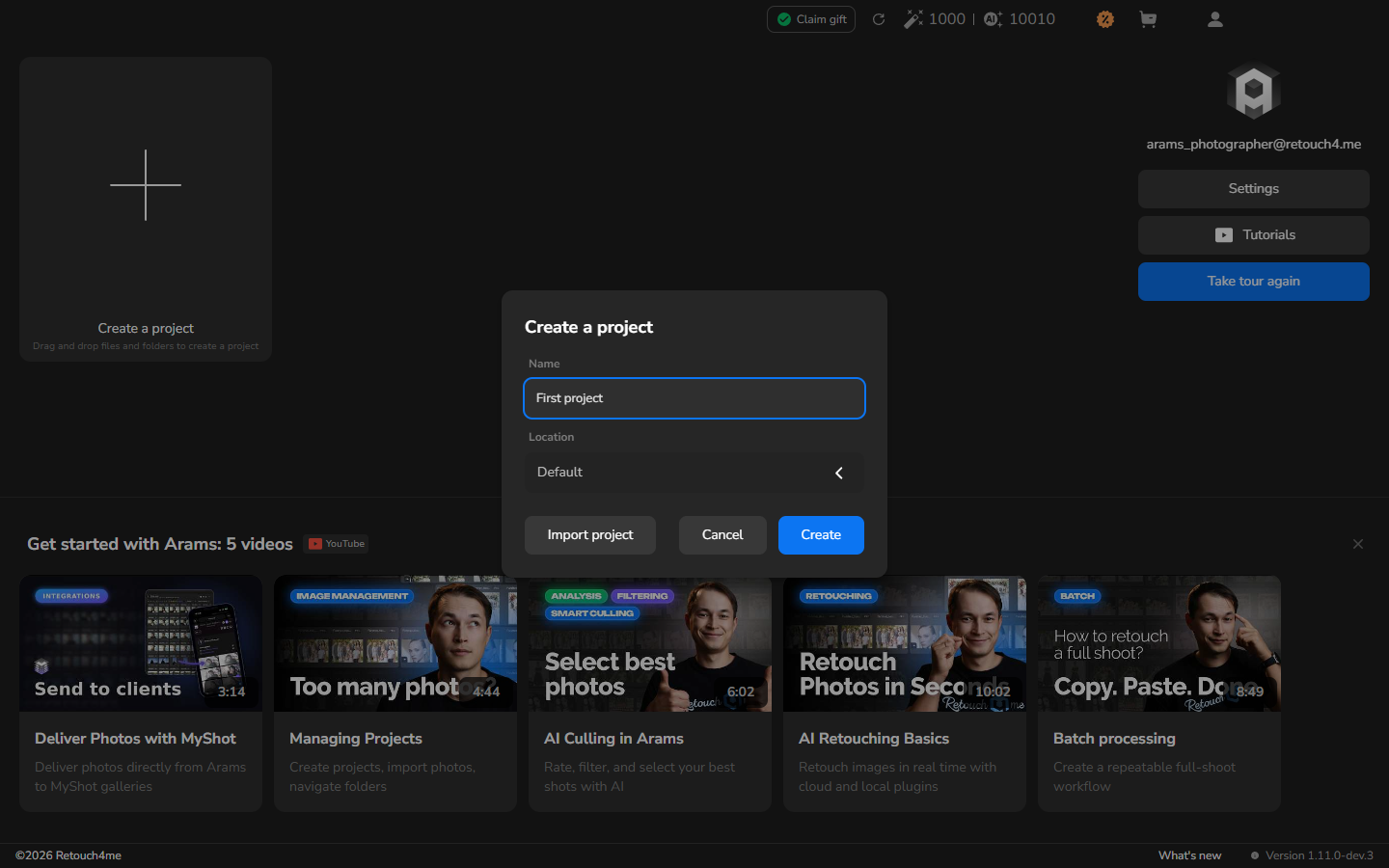Screen dimensions: 1389x868
Task: Close the Get started videos panel
Action: [1358, 544]
